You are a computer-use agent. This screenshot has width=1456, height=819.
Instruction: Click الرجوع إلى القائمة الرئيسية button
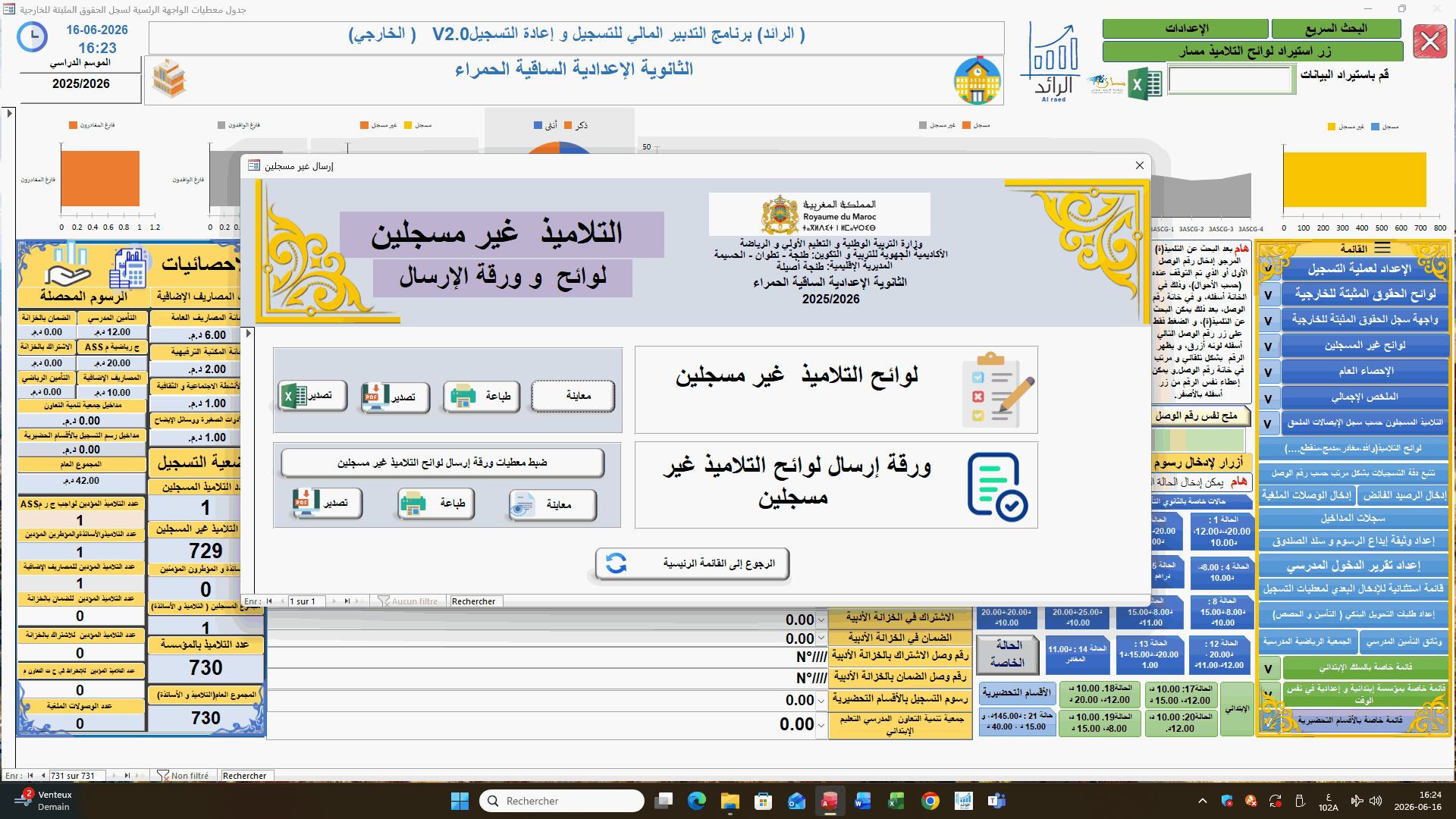point(692,563)
